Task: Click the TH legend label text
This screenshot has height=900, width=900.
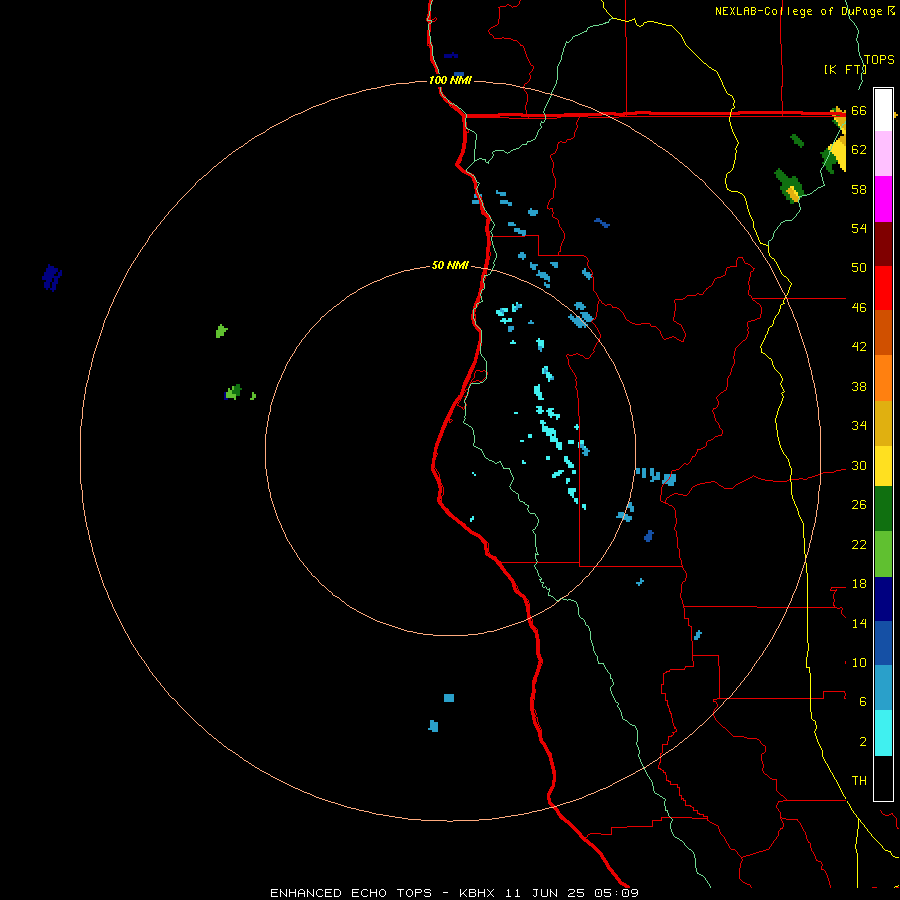Action: (x=859, y=781)
